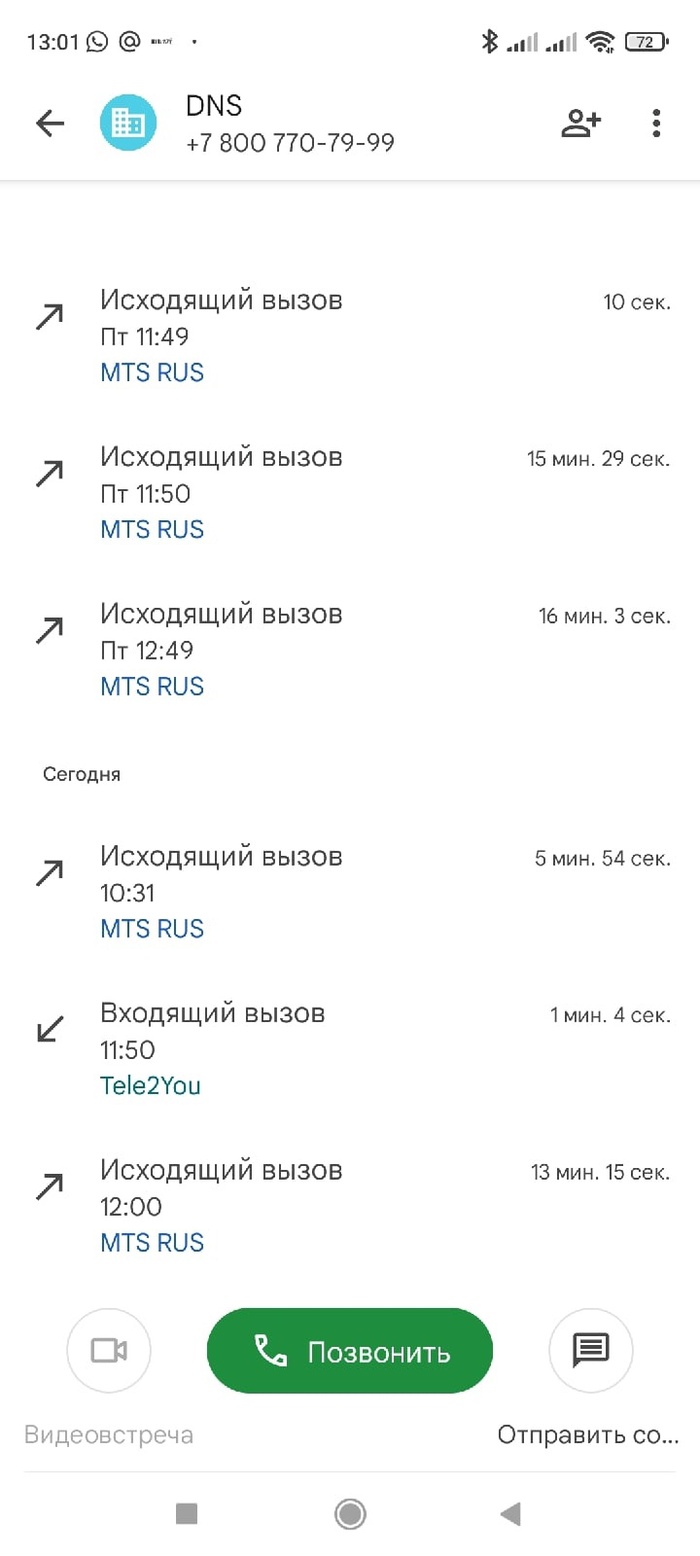Select today's 10:31 outgoing call entry
The height and width of the screenshot is (1556, 700).
pyautogui.click(x=350, y=892)
